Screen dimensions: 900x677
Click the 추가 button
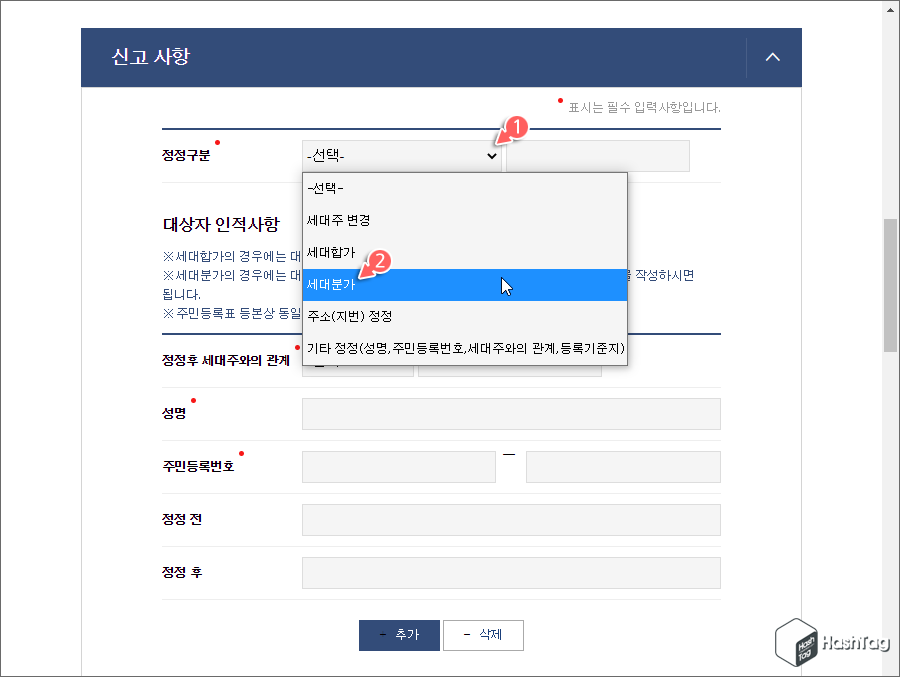tap(399, 635)
